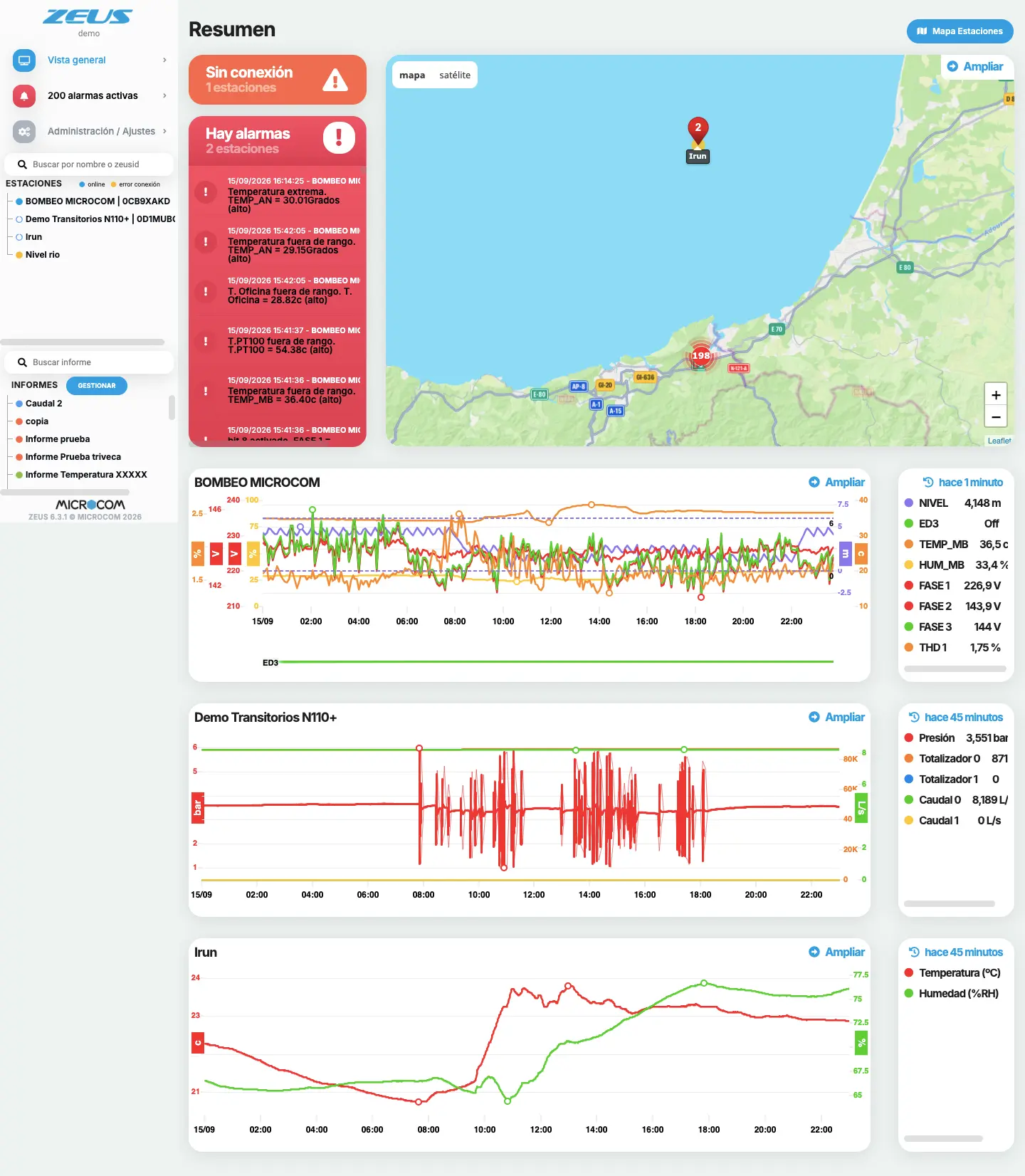This screenshot has width=1025, height=1176.
Task: Click the exclamation circle on Hay alarmas card
Action: 339,137
